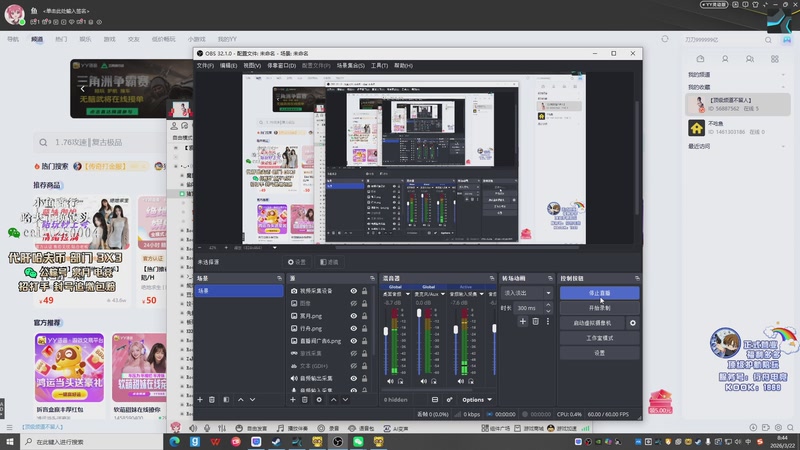Expand preview zoom dropdown below OBS preview

point(274,248)
